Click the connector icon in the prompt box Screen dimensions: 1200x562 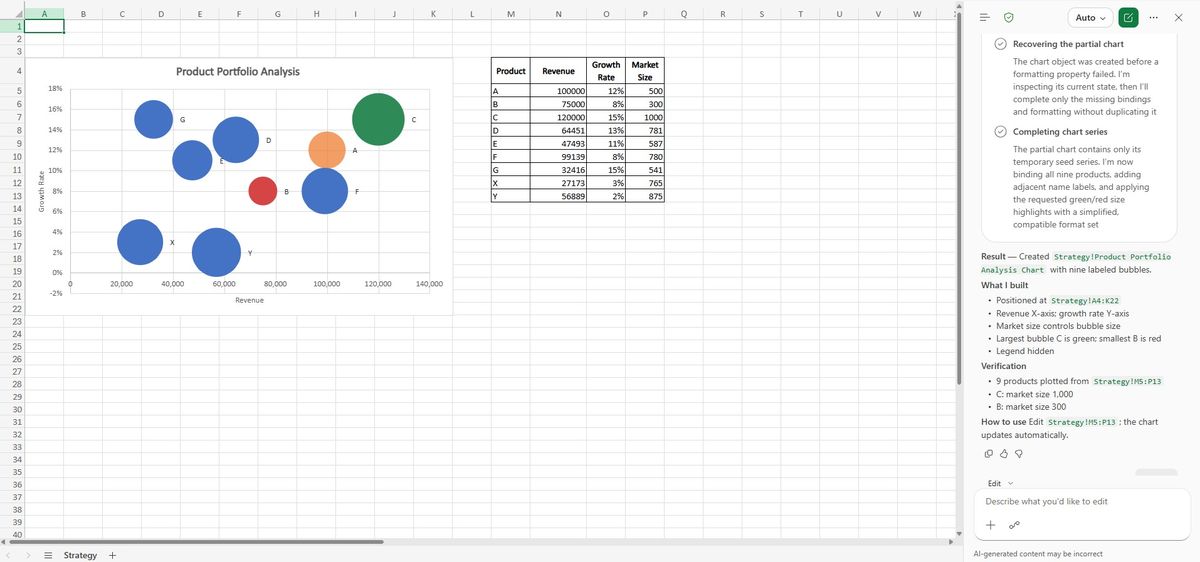click(1014, 525)
